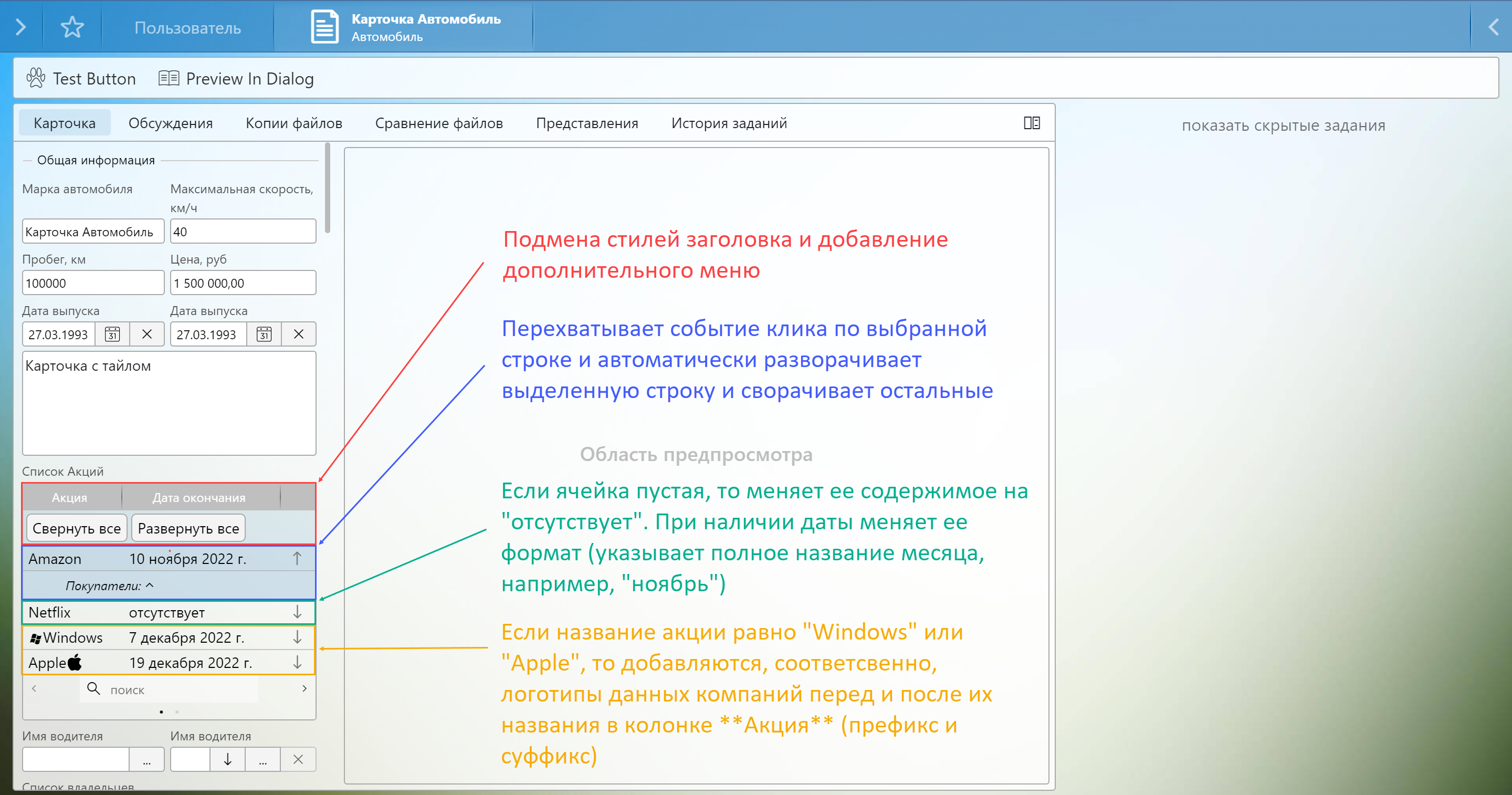Click the favorites star icon
Screen dimensions: 1512x795
coord(72,27)
